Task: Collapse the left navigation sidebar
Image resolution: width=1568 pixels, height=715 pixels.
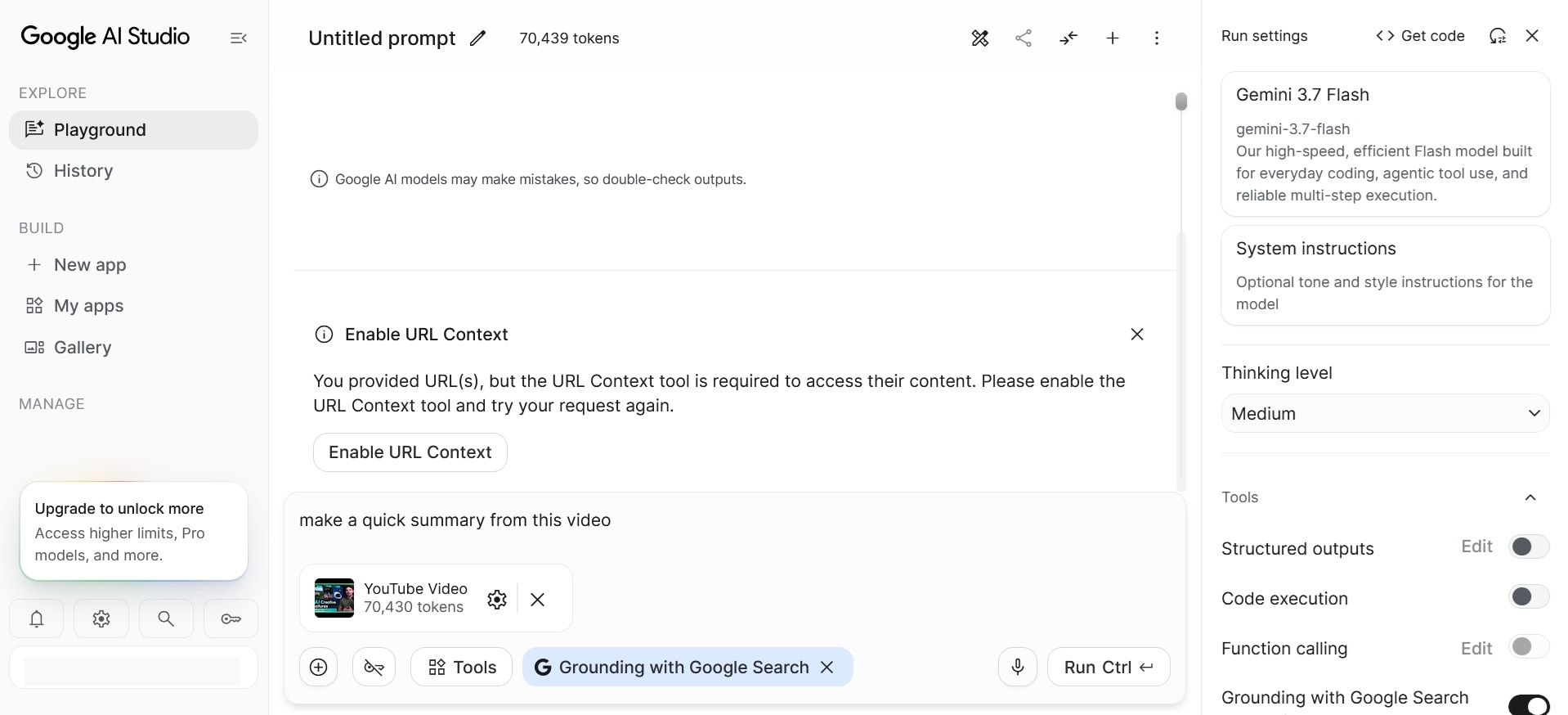Action: click(x=239, y=38)
